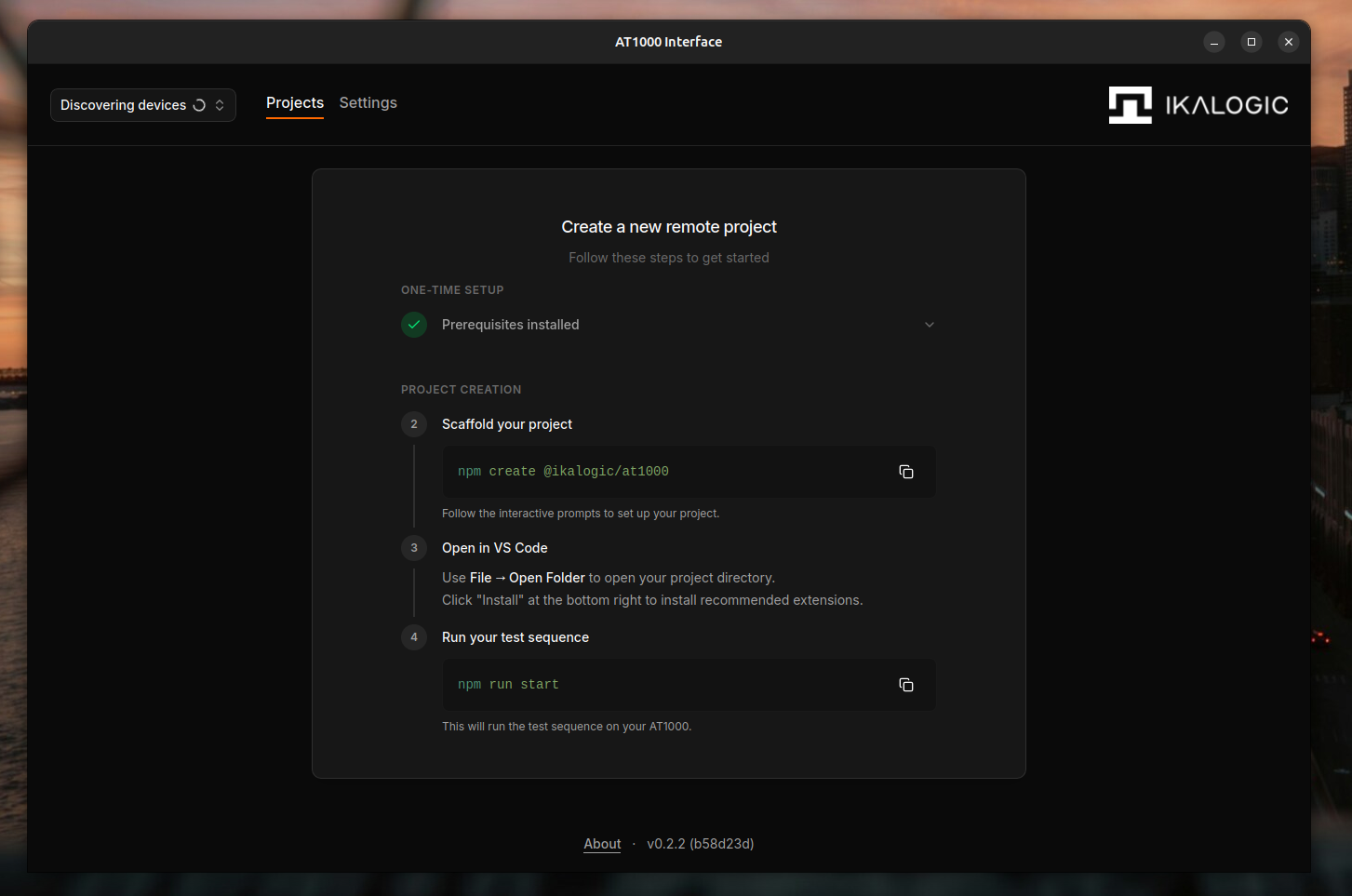Click the Follow these steps to get started subtitle
This screenshot has width=1352, height=896.
pos(669,258)
